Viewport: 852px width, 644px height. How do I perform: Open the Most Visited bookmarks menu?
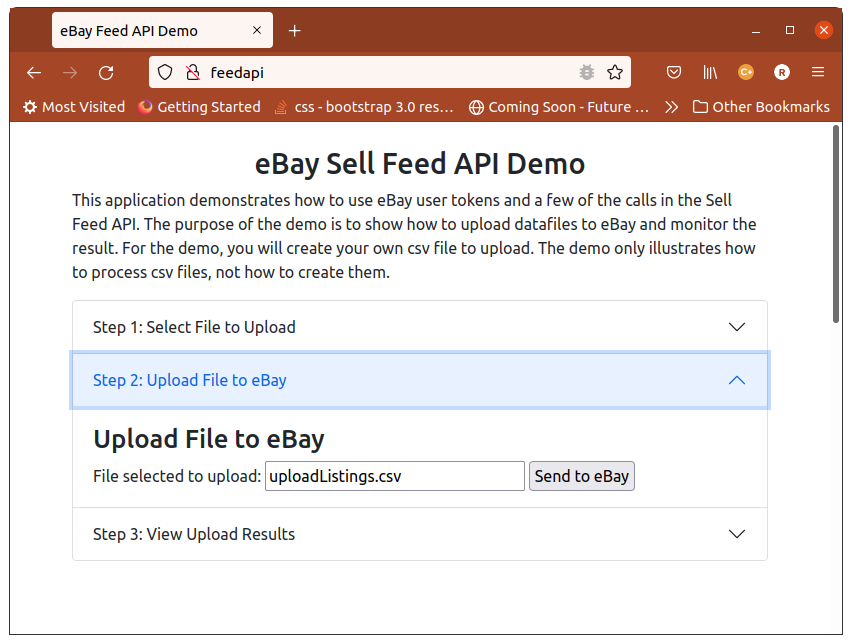(74, 107)
